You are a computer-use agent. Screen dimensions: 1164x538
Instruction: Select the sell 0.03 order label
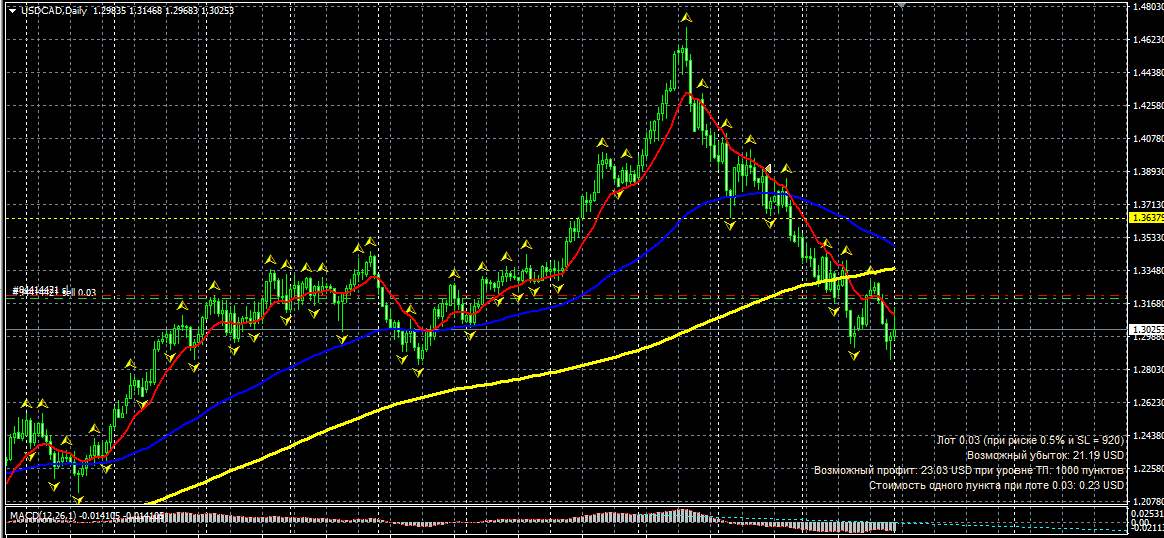pyautogui.click(x=55, y=292)
